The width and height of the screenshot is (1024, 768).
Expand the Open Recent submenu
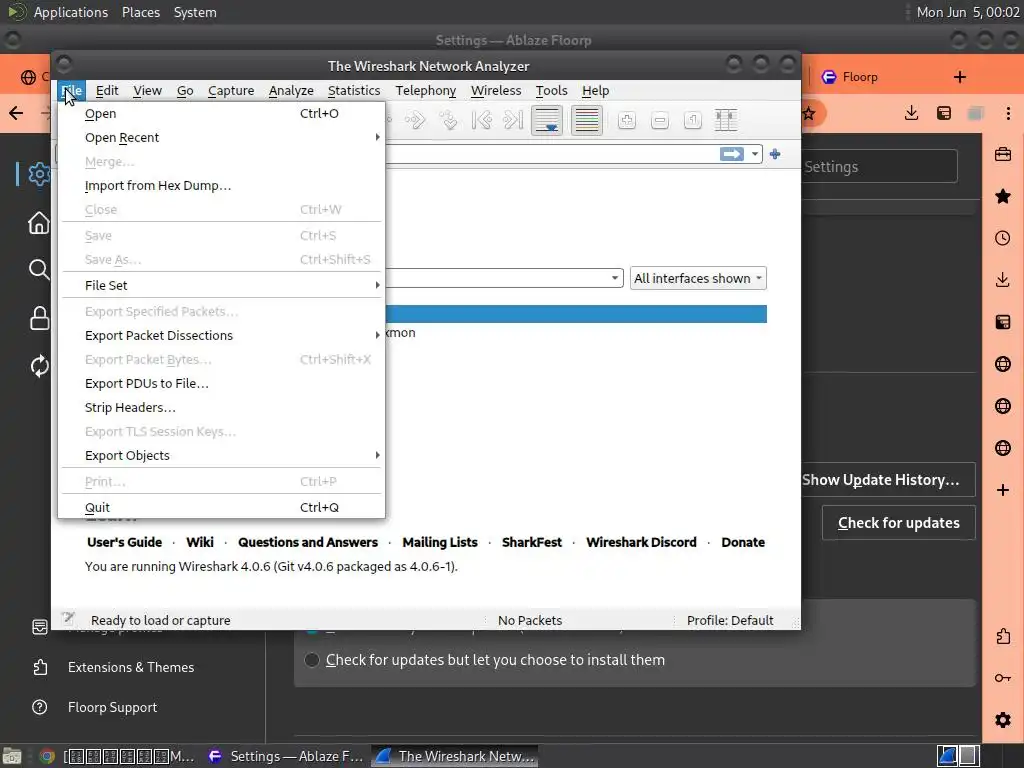click(x=221, y=137)
